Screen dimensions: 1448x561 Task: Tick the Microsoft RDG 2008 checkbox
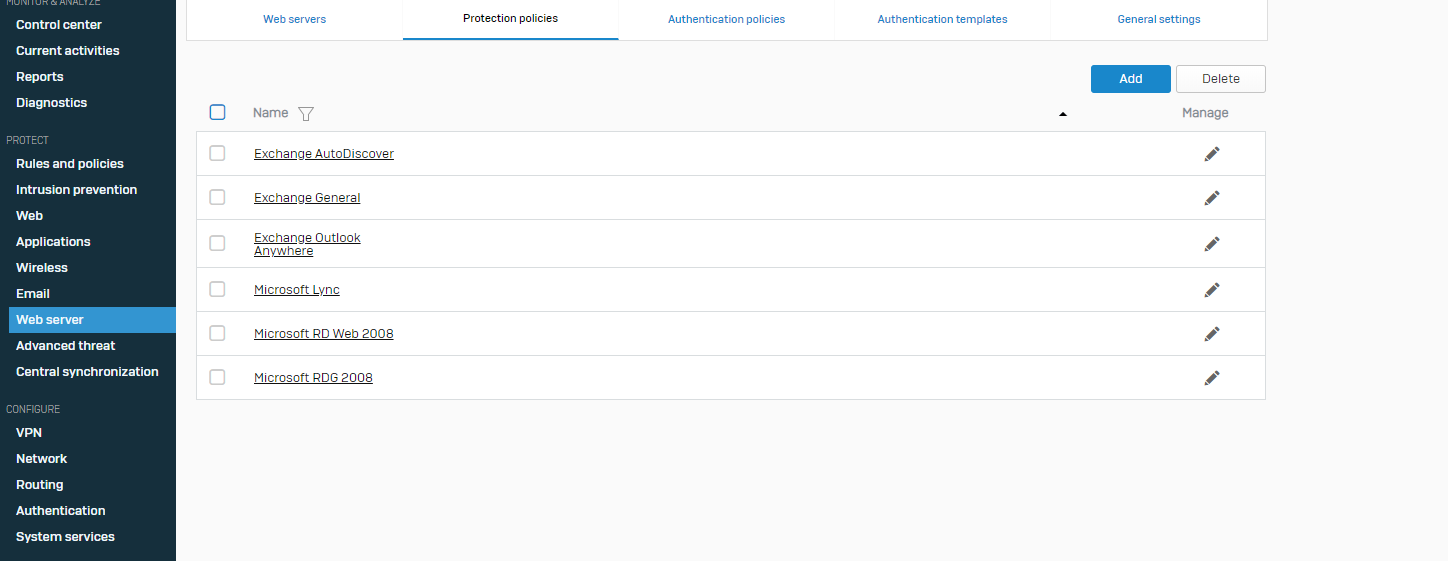(x=217, y=377)
